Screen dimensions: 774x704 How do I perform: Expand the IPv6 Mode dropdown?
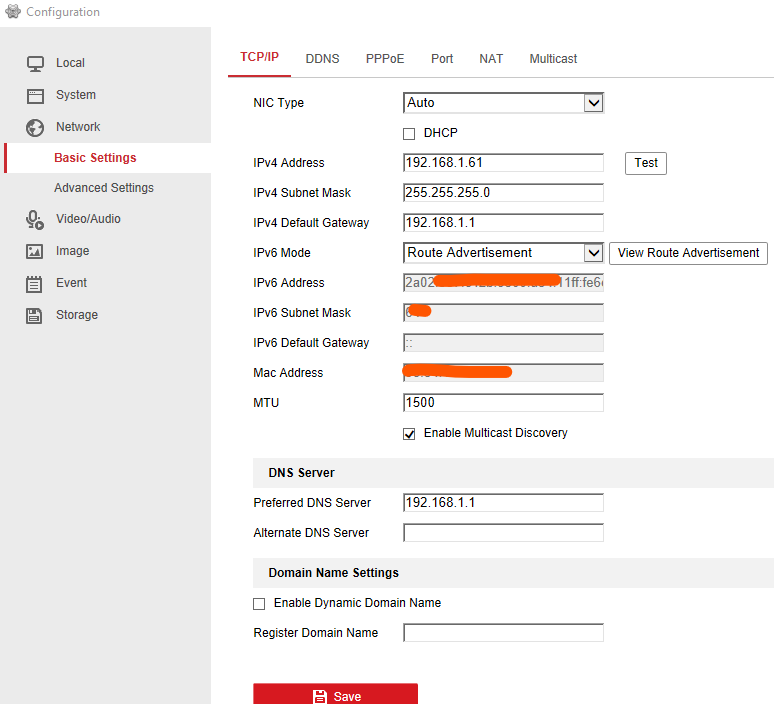tap(593, 253)
